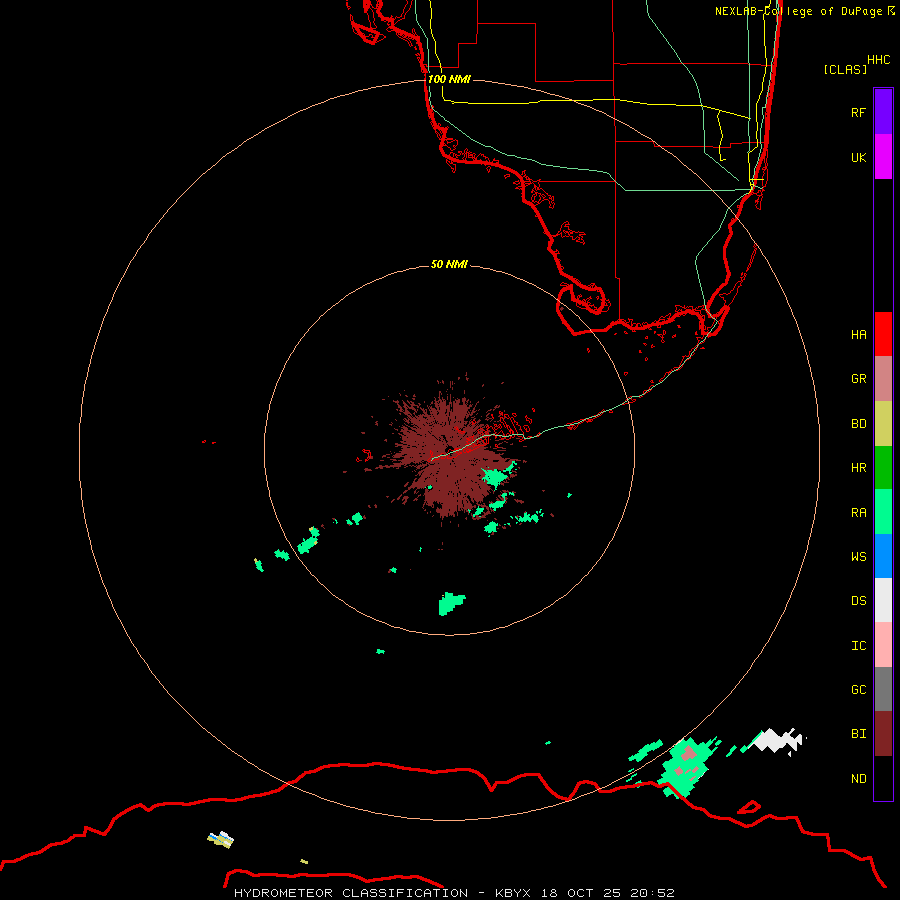Click the HA red legend swatch
Screen dimensions: 900x900
(883, 334)
